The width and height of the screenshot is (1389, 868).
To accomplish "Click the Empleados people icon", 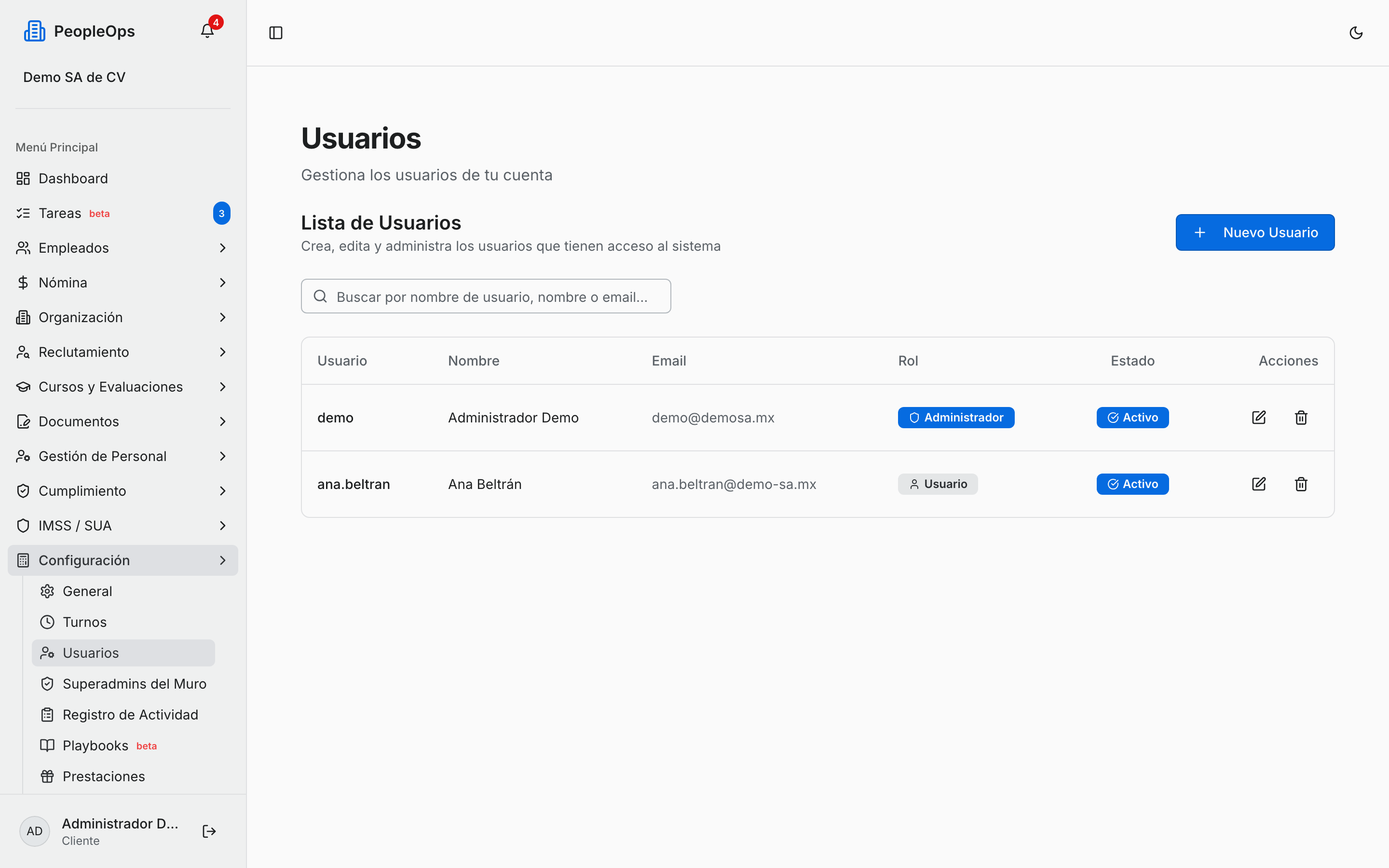I will 23,248.
